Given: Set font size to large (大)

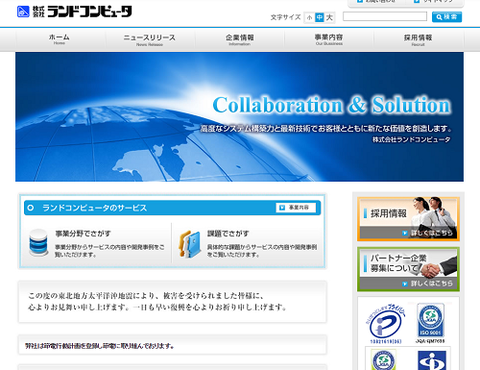Looking at the screenshot, I should click(329, 17).
